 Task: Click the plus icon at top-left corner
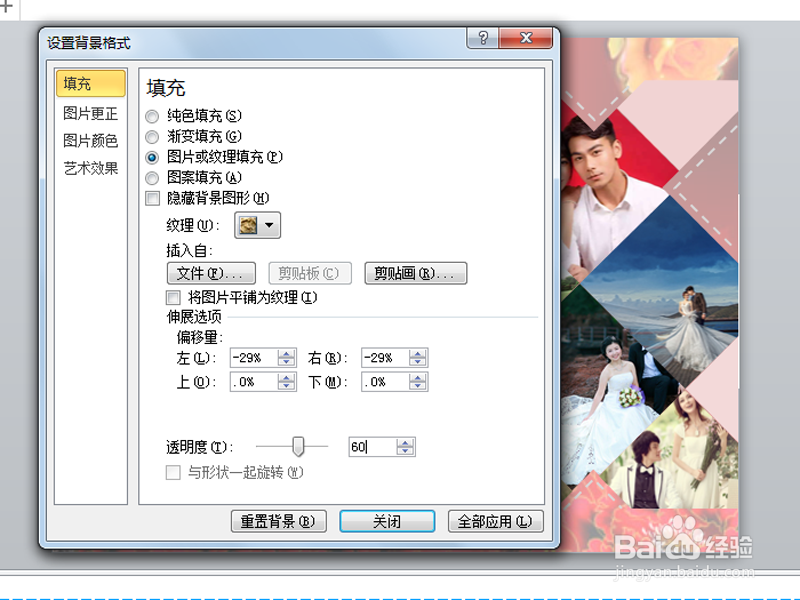tap(6, 6)
